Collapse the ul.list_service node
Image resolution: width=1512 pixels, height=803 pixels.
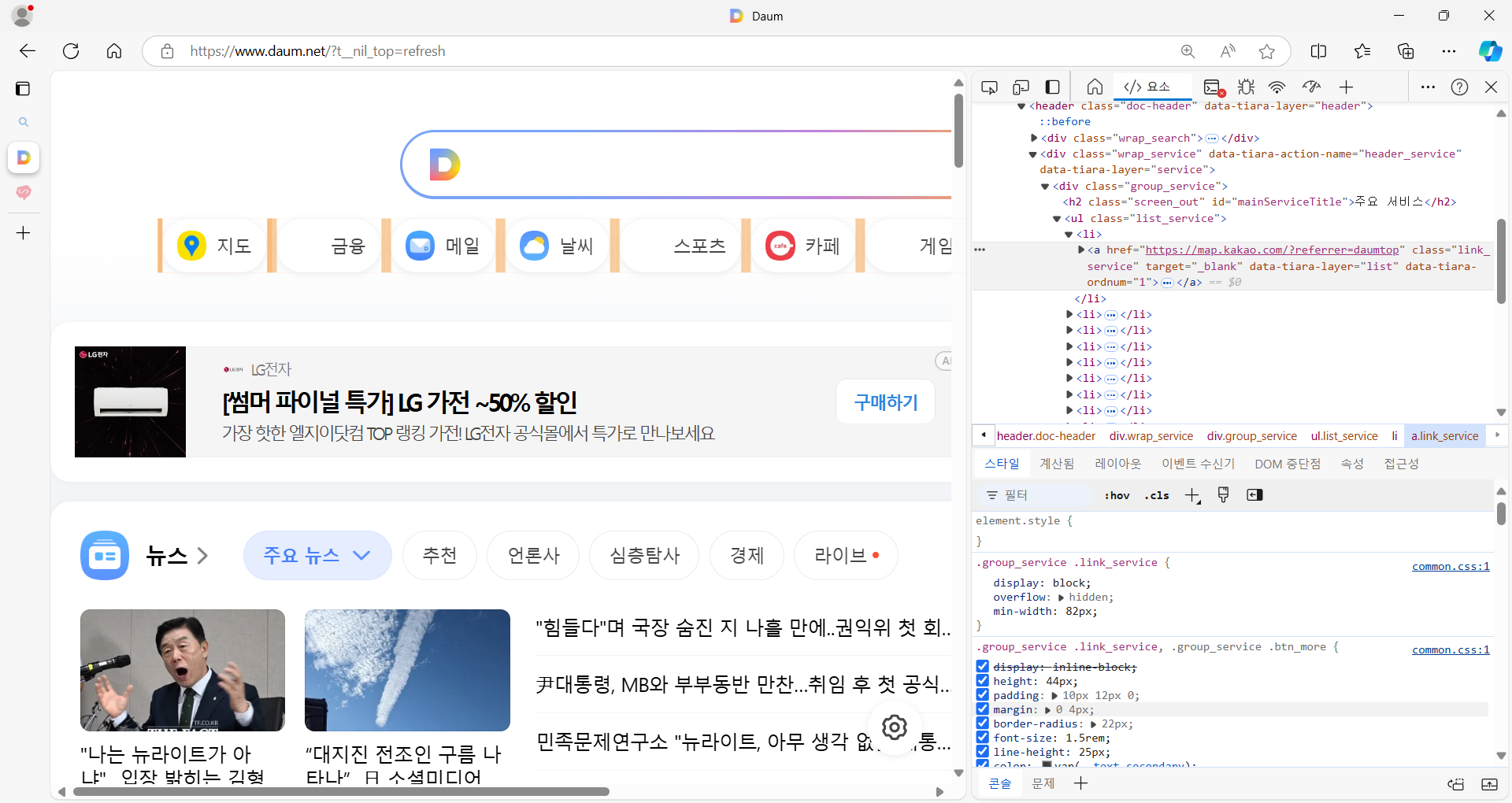click(x=1057, y=219)
